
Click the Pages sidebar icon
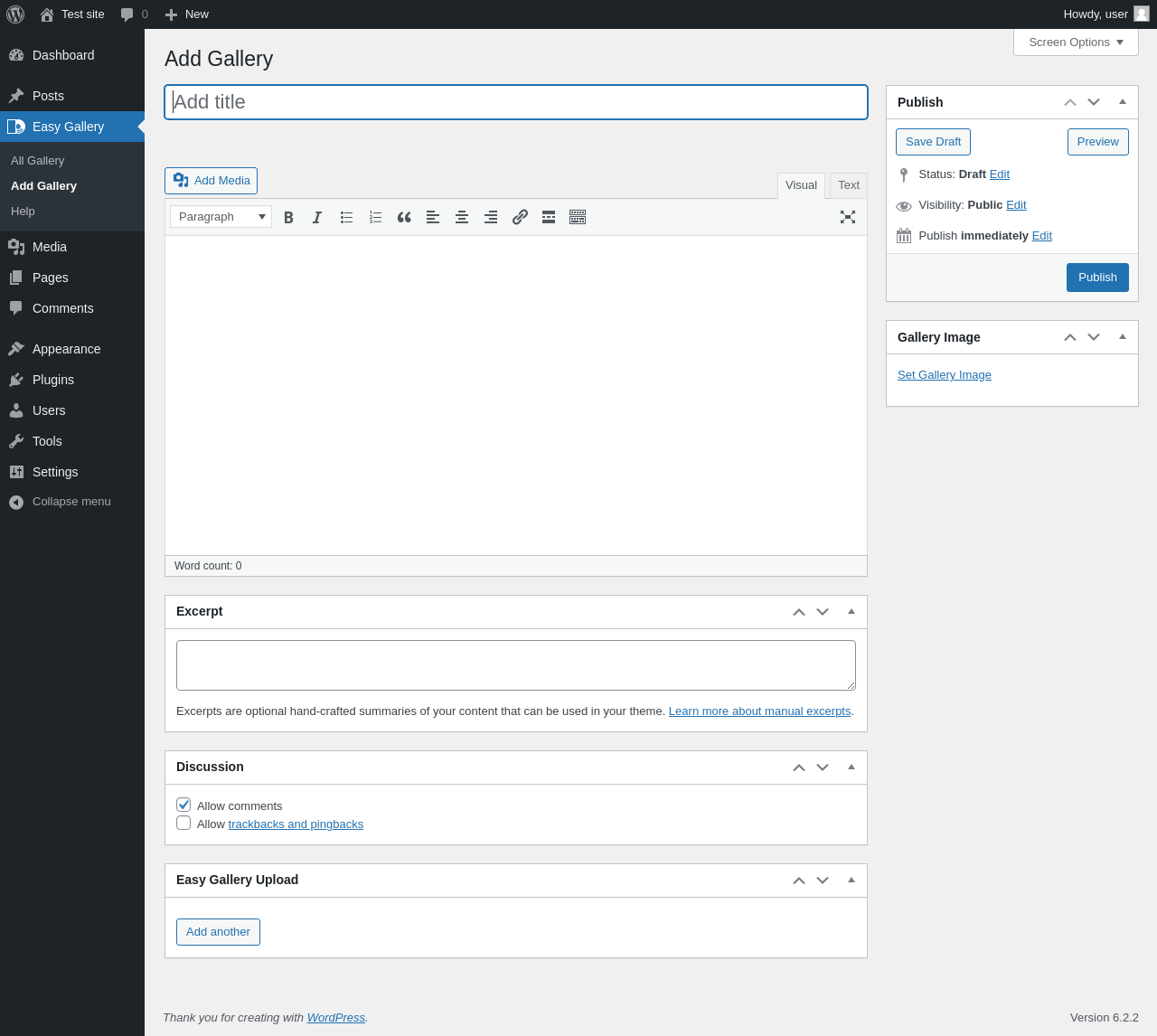pos(16,278)
